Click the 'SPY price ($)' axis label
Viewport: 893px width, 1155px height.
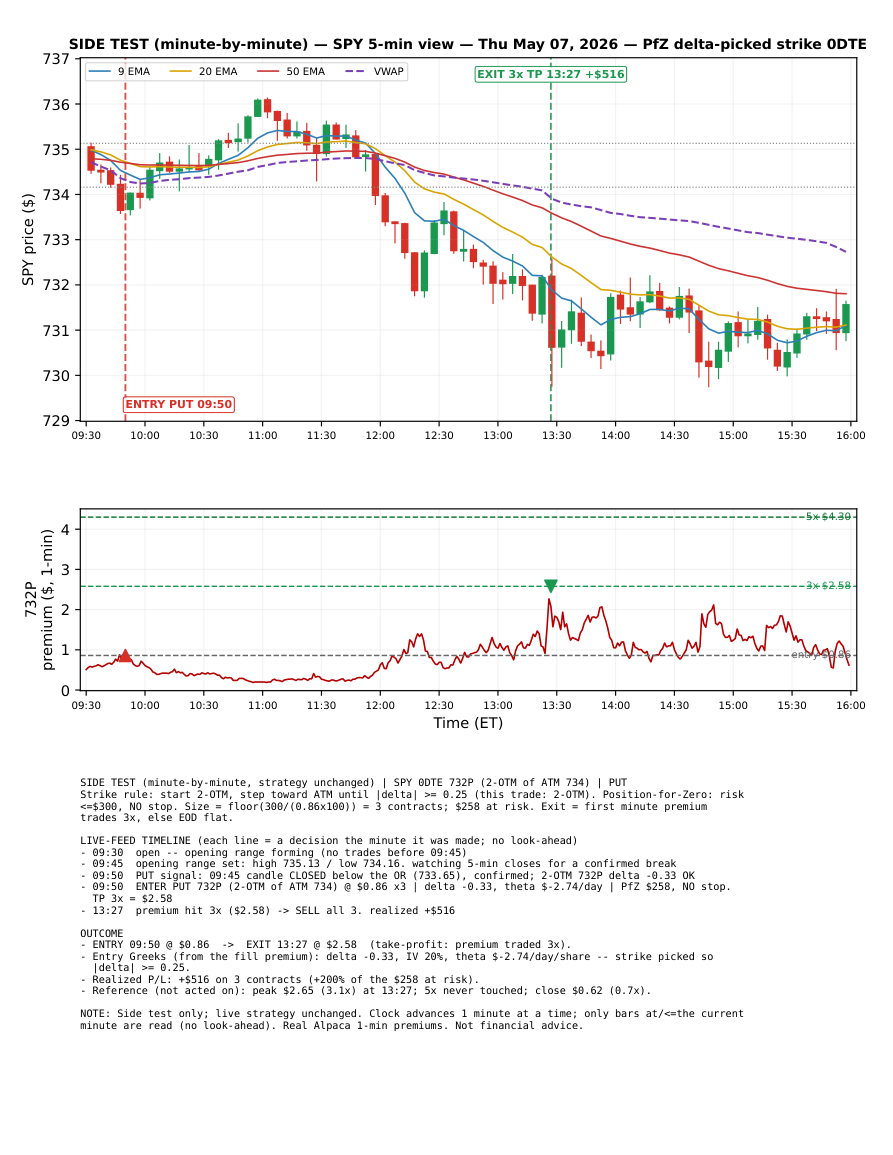click(x=28, y=239)
